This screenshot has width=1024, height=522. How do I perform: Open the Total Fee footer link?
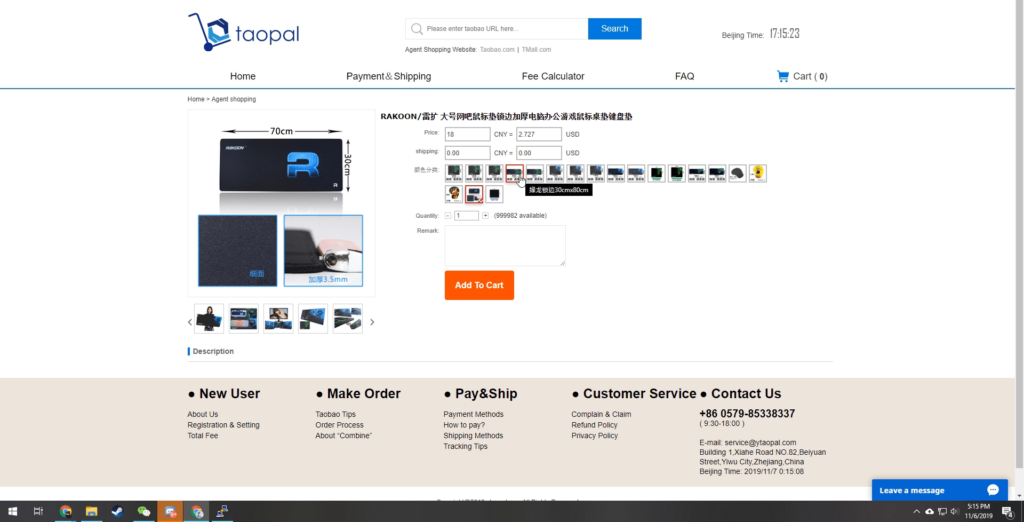pyautogui.click(x=203, y=436)
